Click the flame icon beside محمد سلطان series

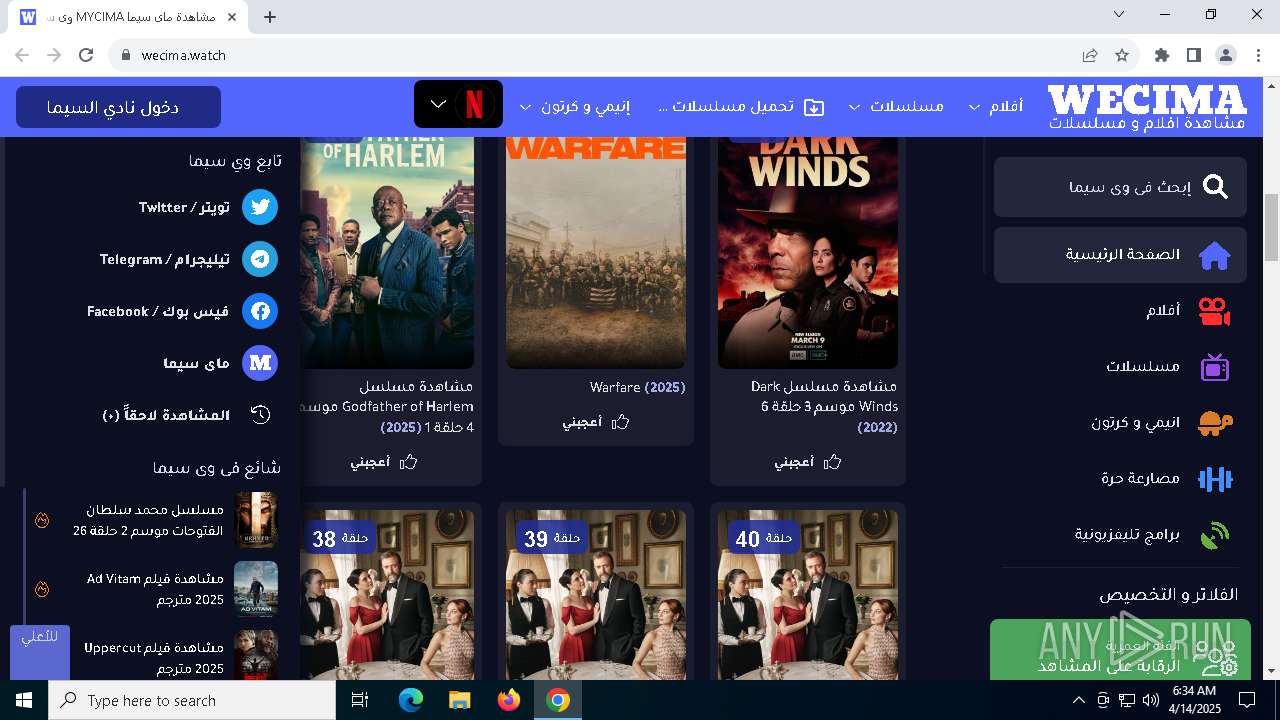coord(42,520)
